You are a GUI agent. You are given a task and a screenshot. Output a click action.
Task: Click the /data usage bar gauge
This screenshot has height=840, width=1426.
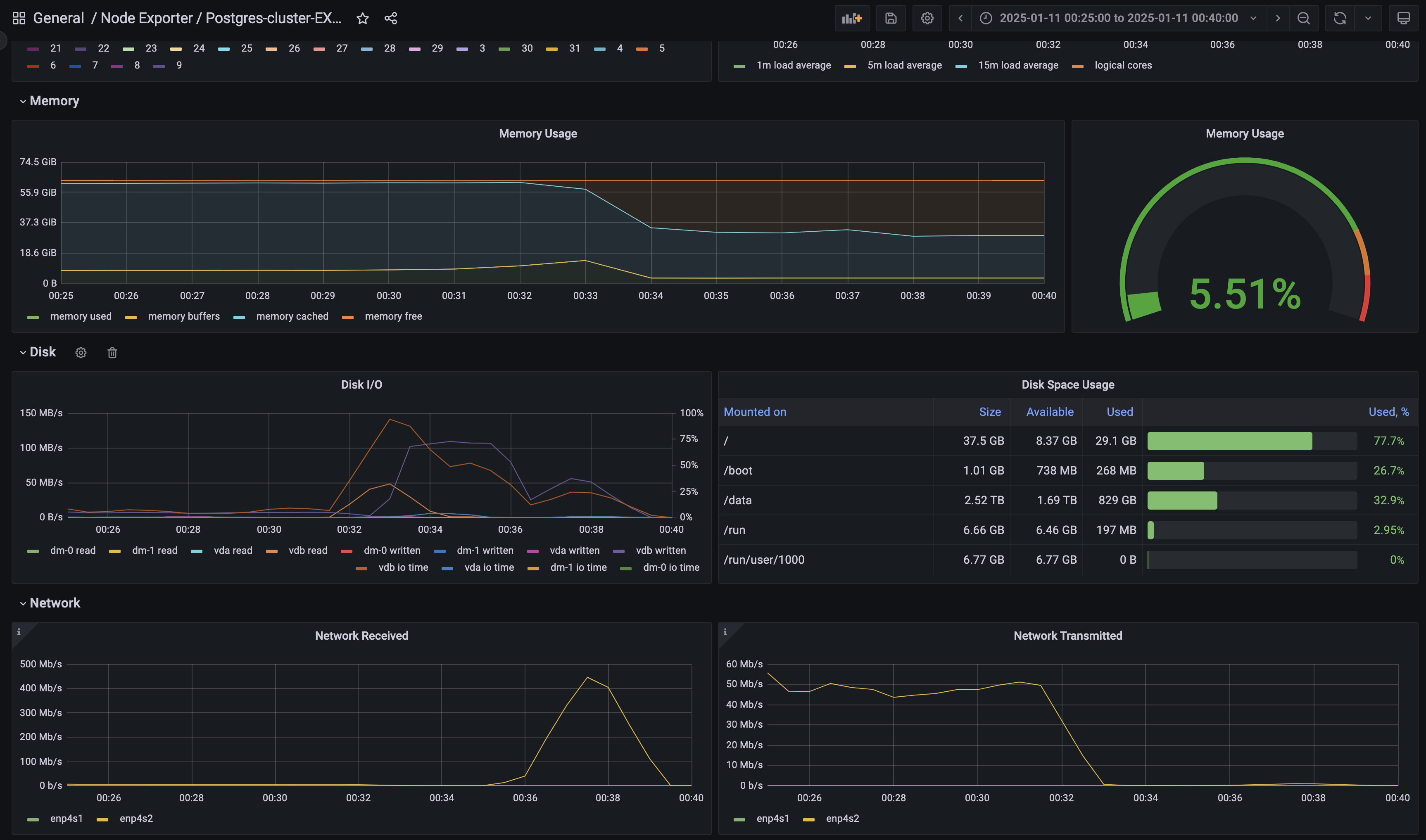pyautogui.click(x=1252, y=501)
